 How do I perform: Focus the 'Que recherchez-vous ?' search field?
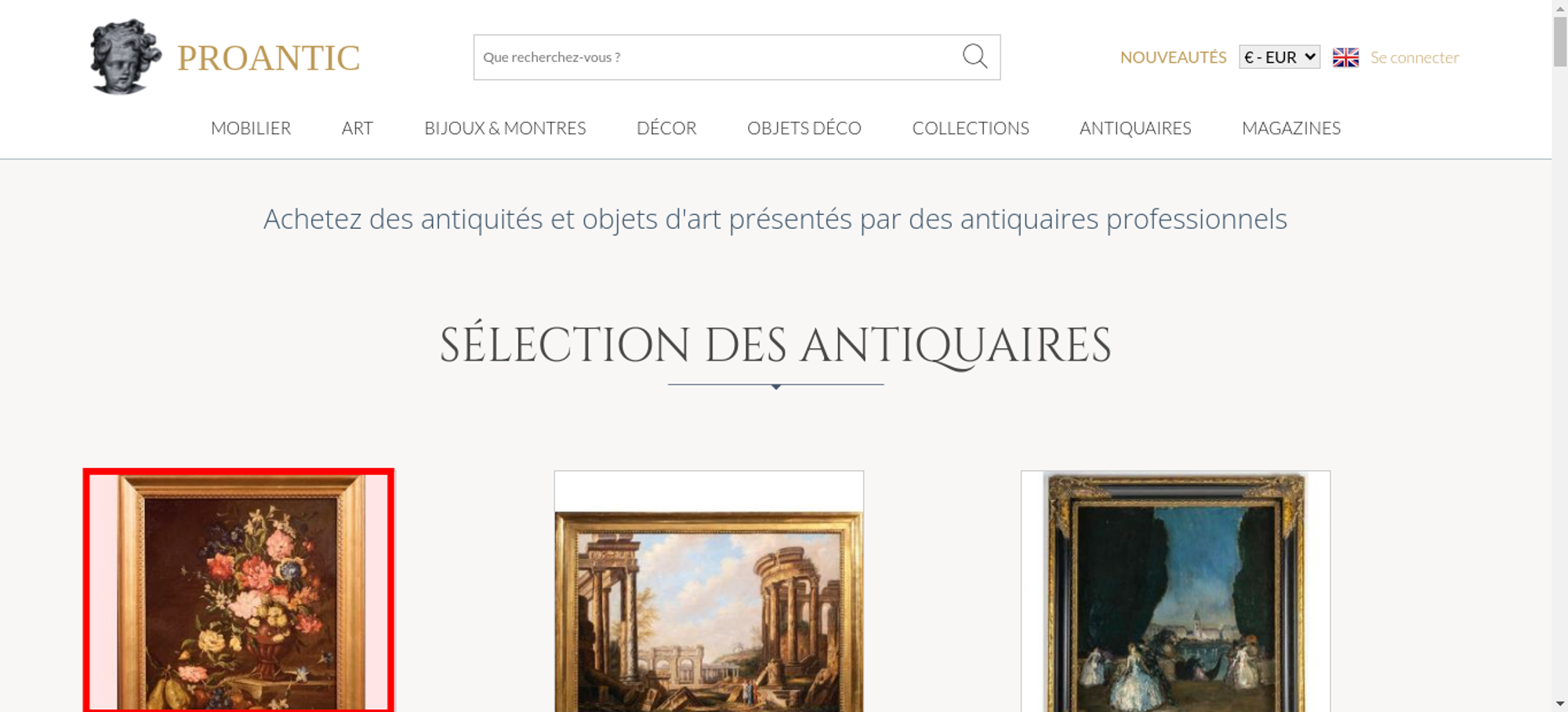coord(717,57)
